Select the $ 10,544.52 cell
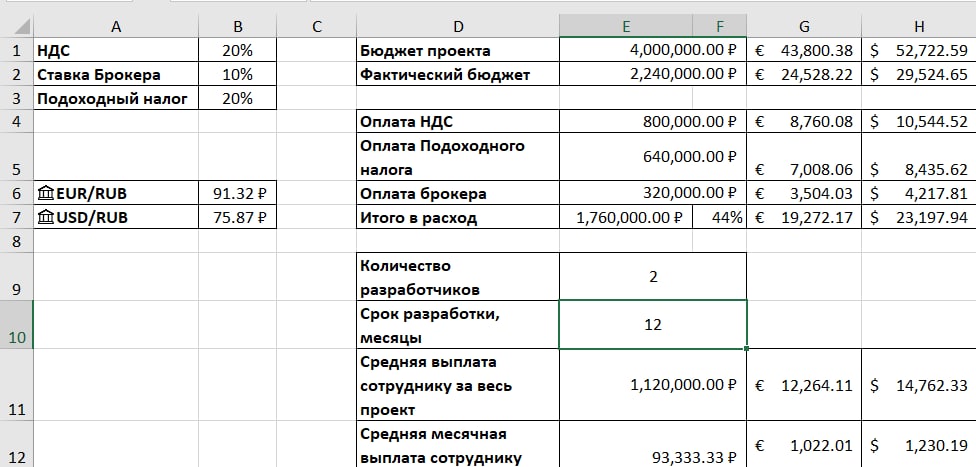 click(919, 121)
